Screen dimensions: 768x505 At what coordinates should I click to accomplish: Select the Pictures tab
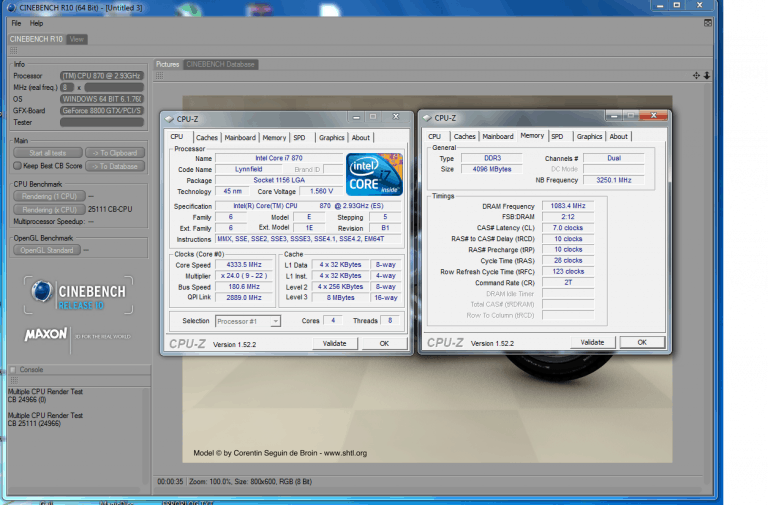[168, 64]
